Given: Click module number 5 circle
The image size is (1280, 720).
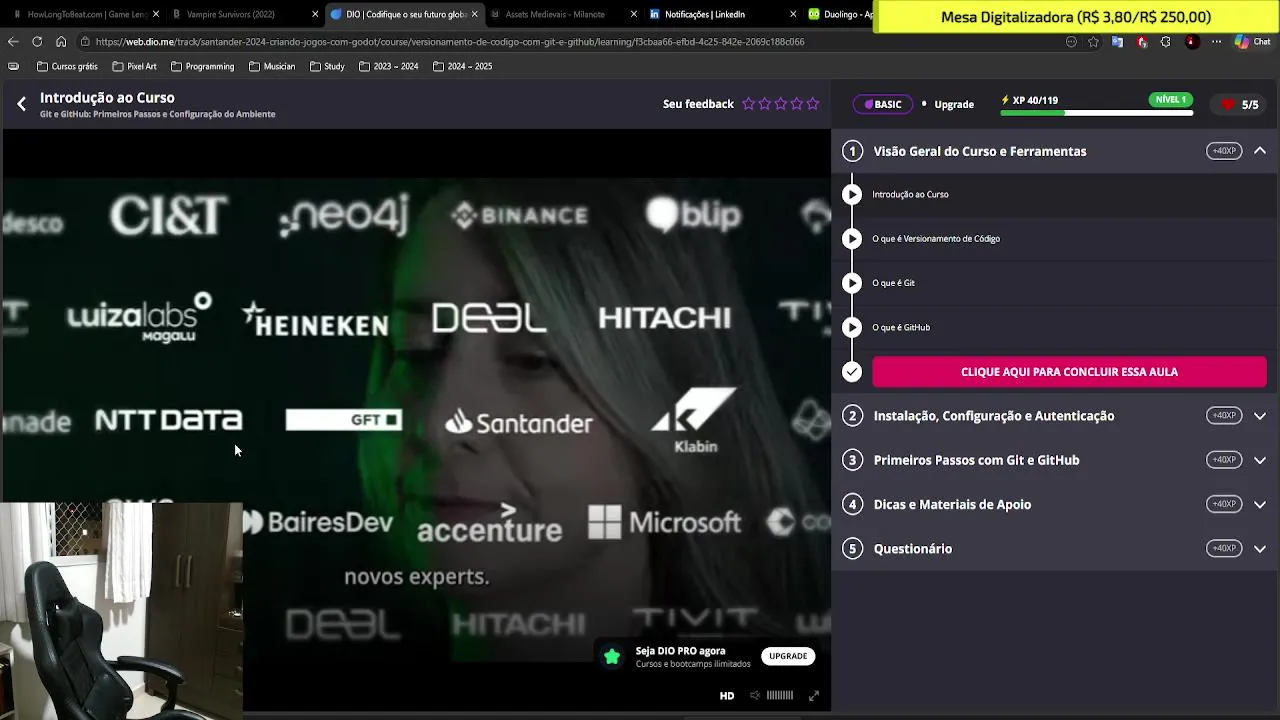Looking at the screenshot, I should (x=852, y=549).
